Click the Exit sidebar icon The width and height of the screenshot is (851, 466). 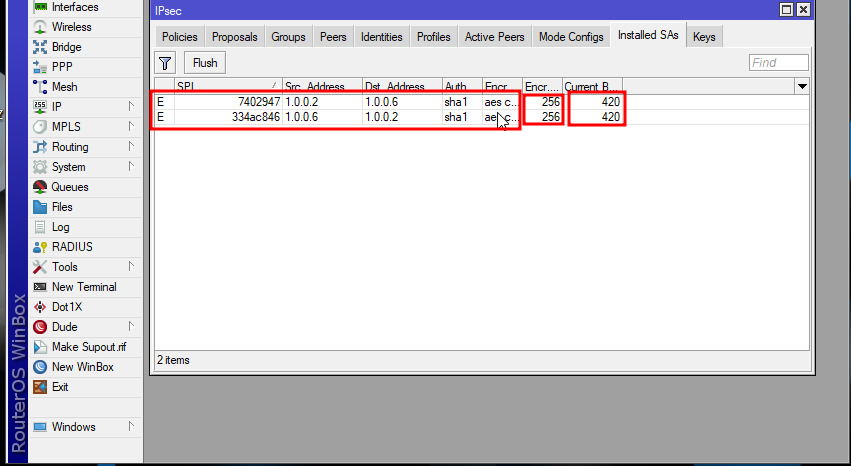point(40,387)
